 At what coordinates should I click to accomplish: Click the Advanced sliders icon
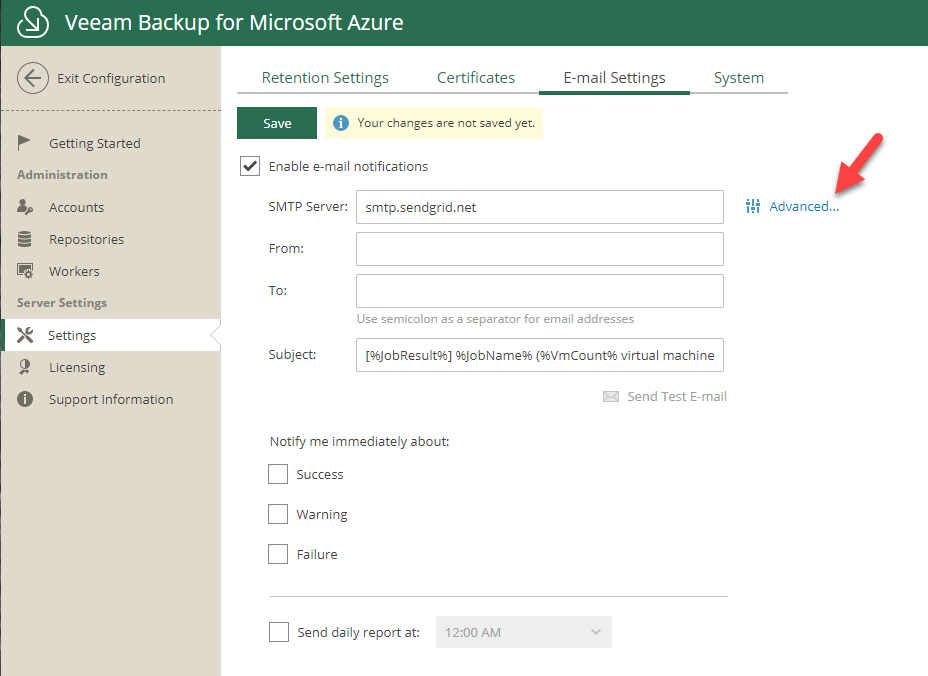coord(753,206)
